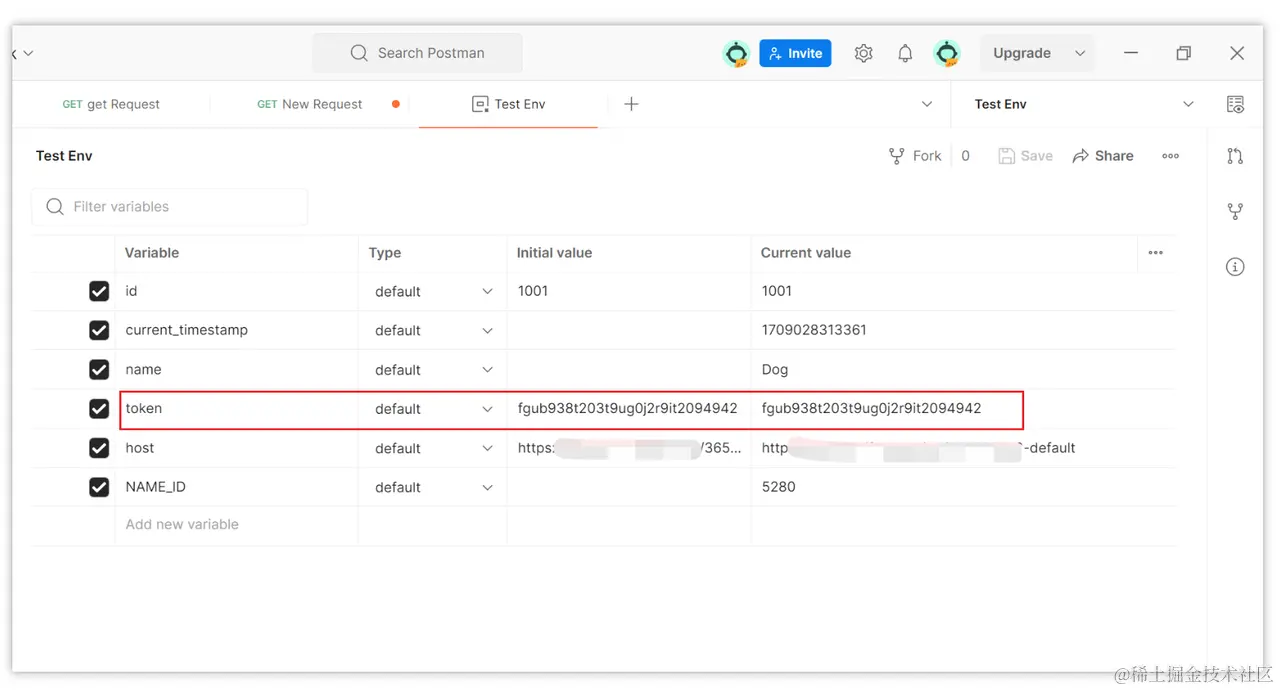This screenshot has height=691, width=1280.
Task: Click the current_timestamp variable name cell
Action: click(x=236, y=330)
